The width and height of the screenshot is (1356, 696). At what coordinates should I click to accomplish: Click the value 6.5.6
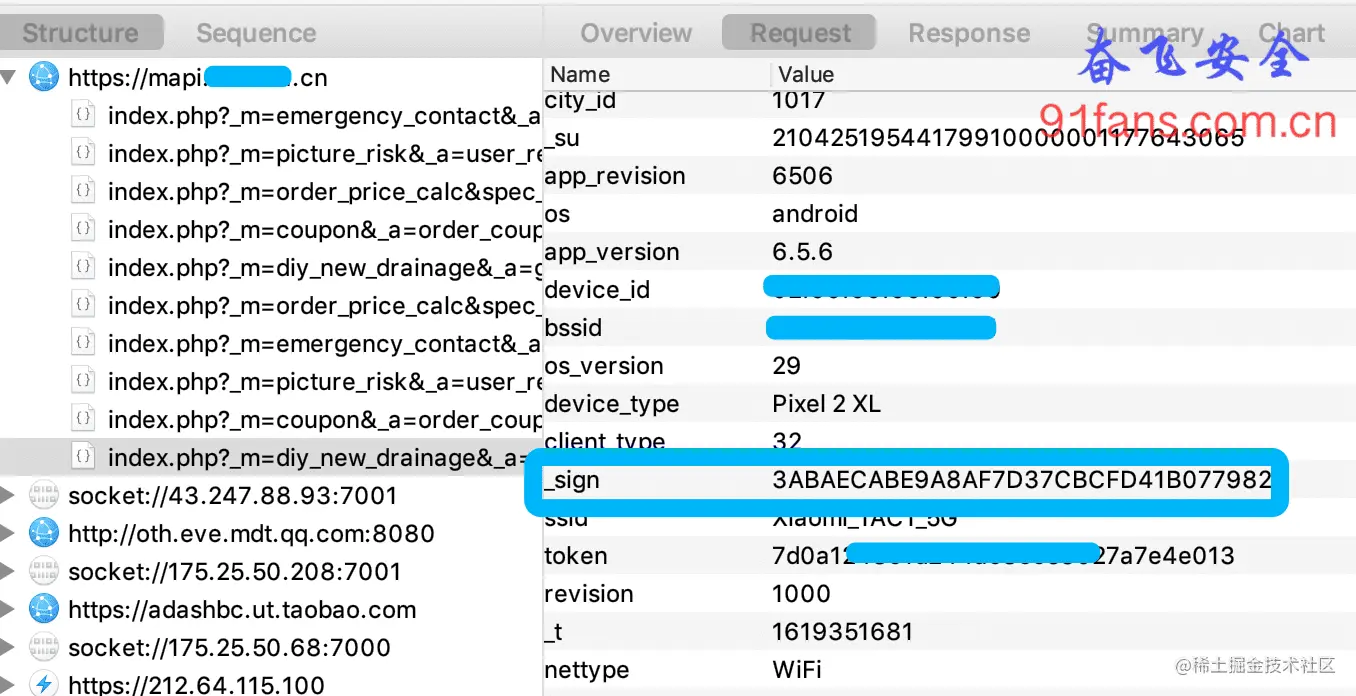(802, 252)
